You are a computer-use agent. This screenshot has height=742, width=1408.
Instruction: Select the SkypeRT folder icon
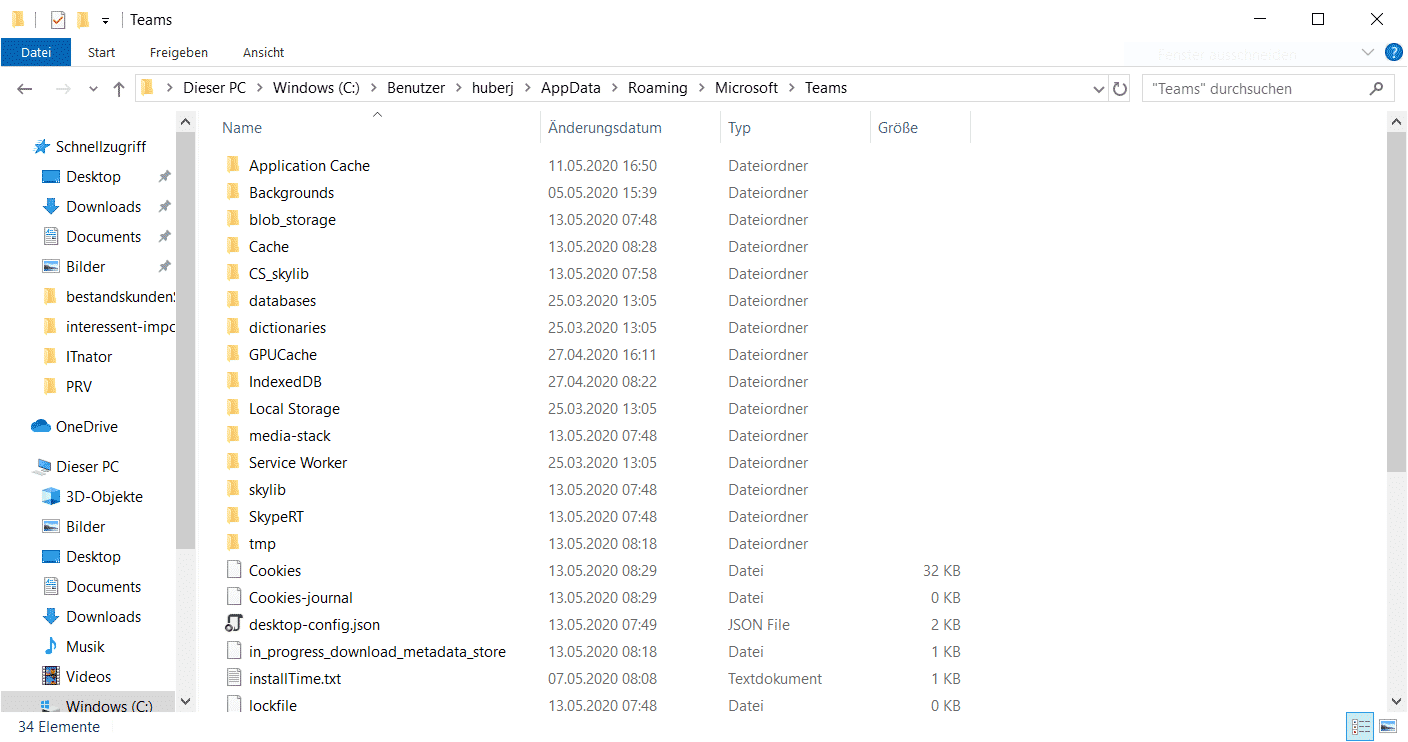(x=233, y=516)
